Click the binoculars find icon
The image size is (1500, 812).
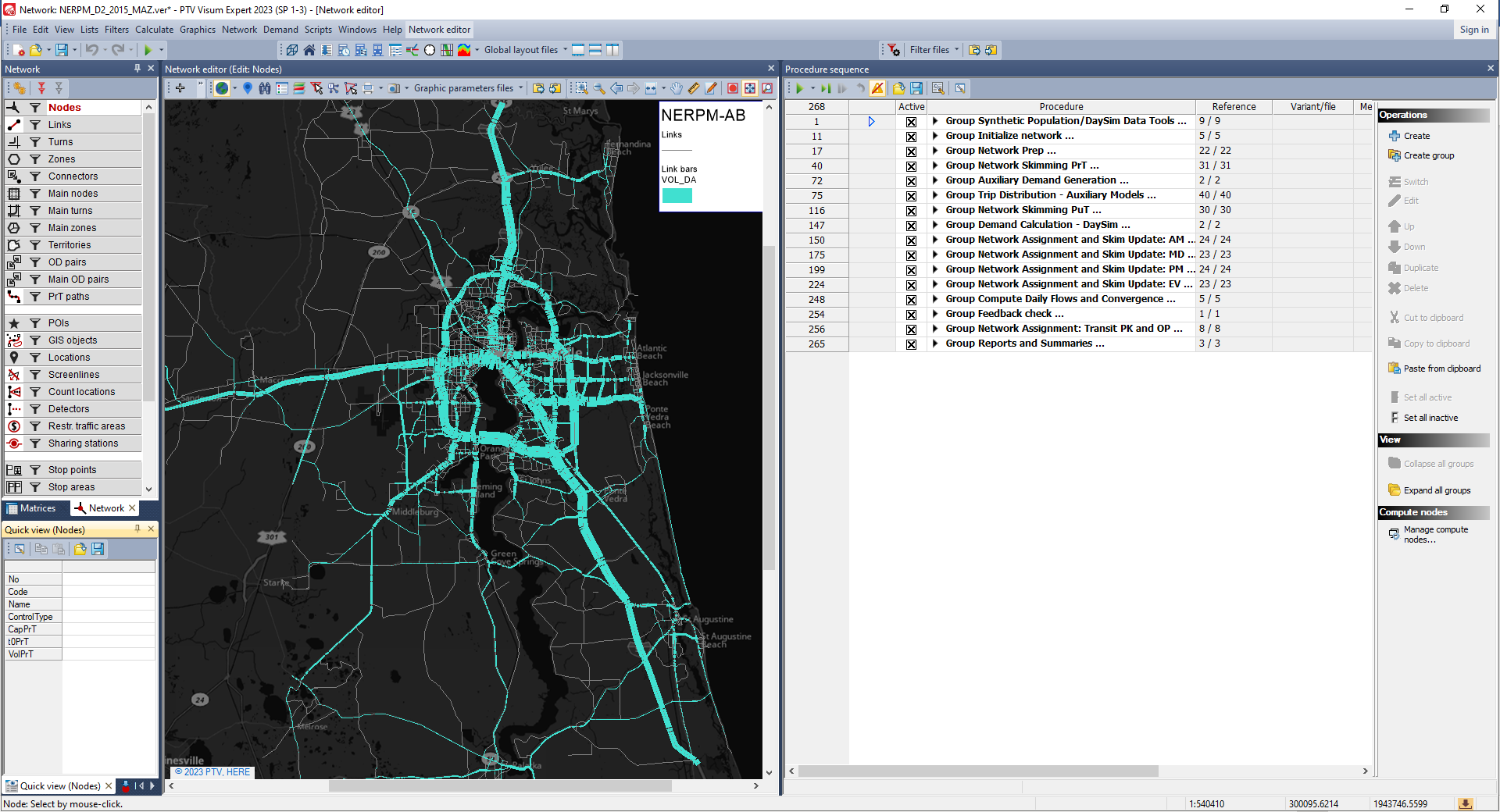coord(265,88)
